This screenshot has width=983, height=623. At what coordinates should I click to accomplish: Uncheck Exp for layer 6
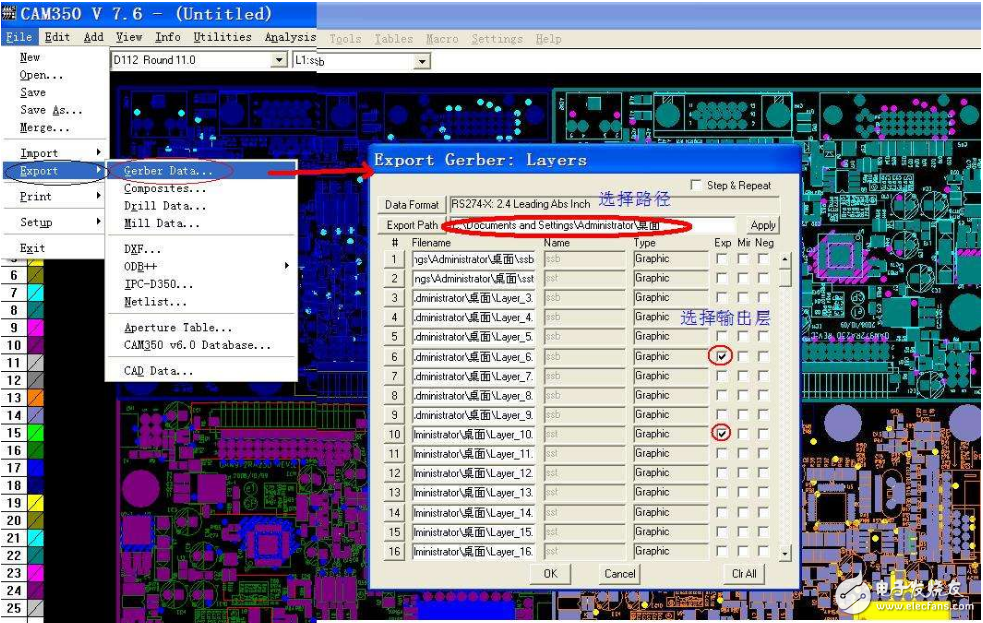[x=721, y=356]
